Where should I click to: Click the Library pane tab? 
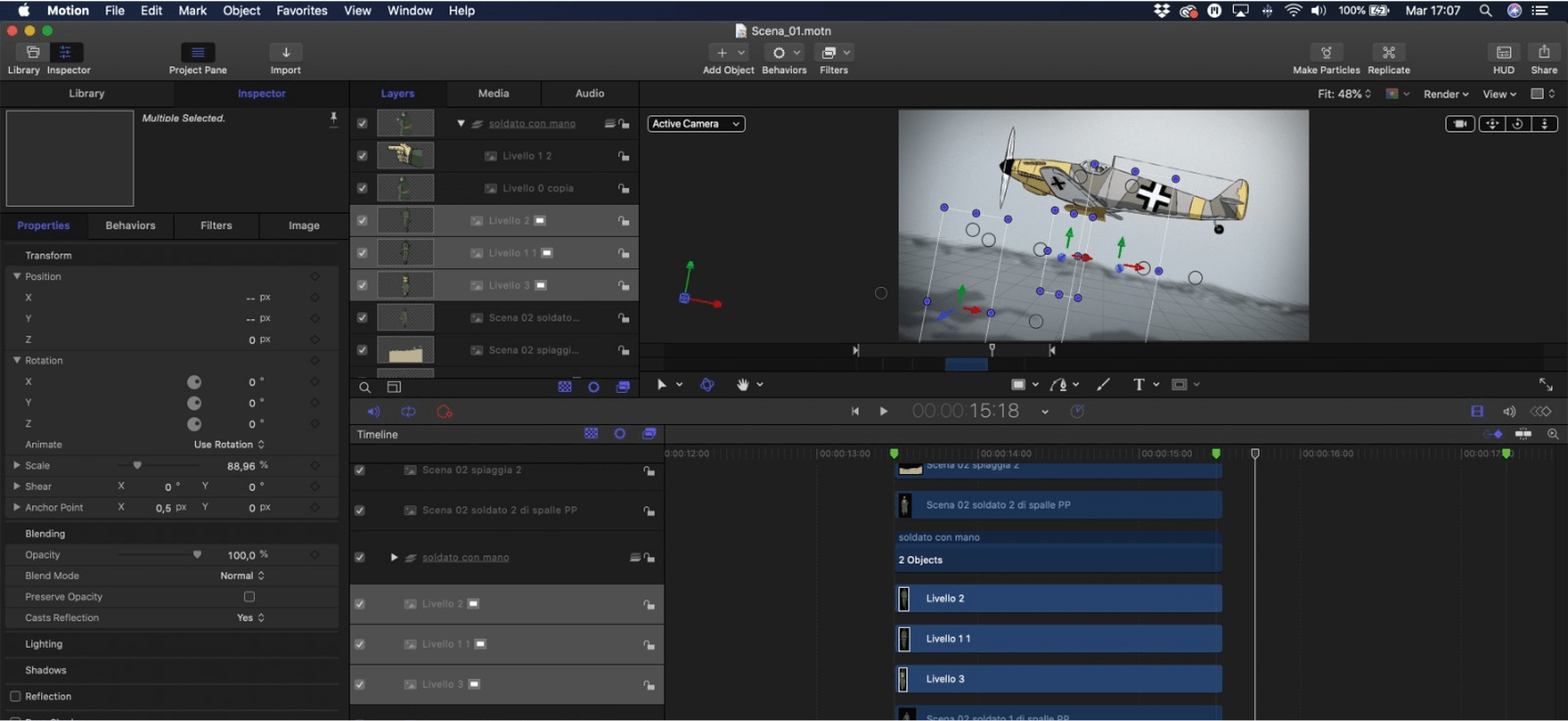(x=87, y=93)
